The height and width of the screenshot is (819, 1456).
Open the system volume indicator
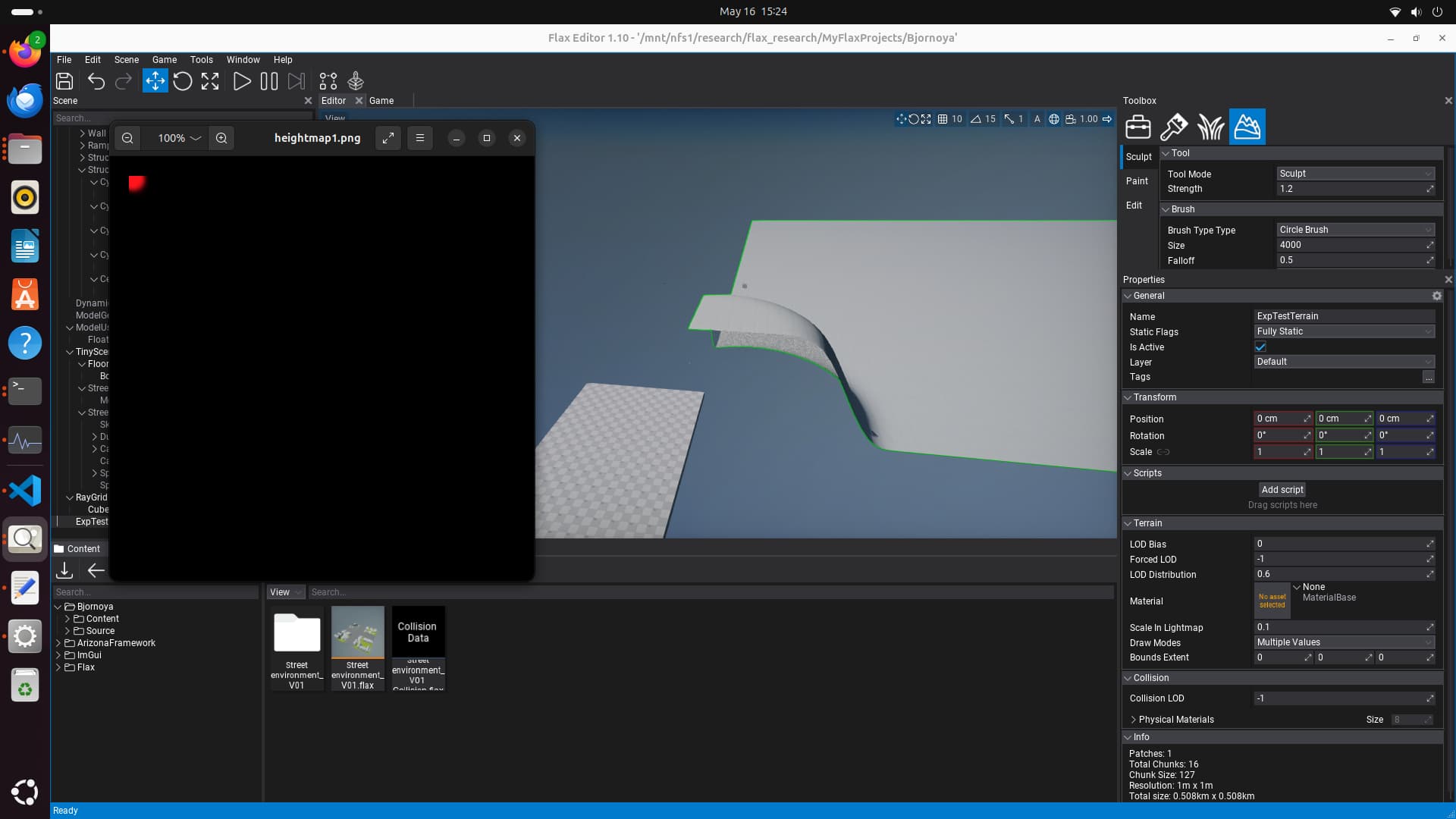1416,12
